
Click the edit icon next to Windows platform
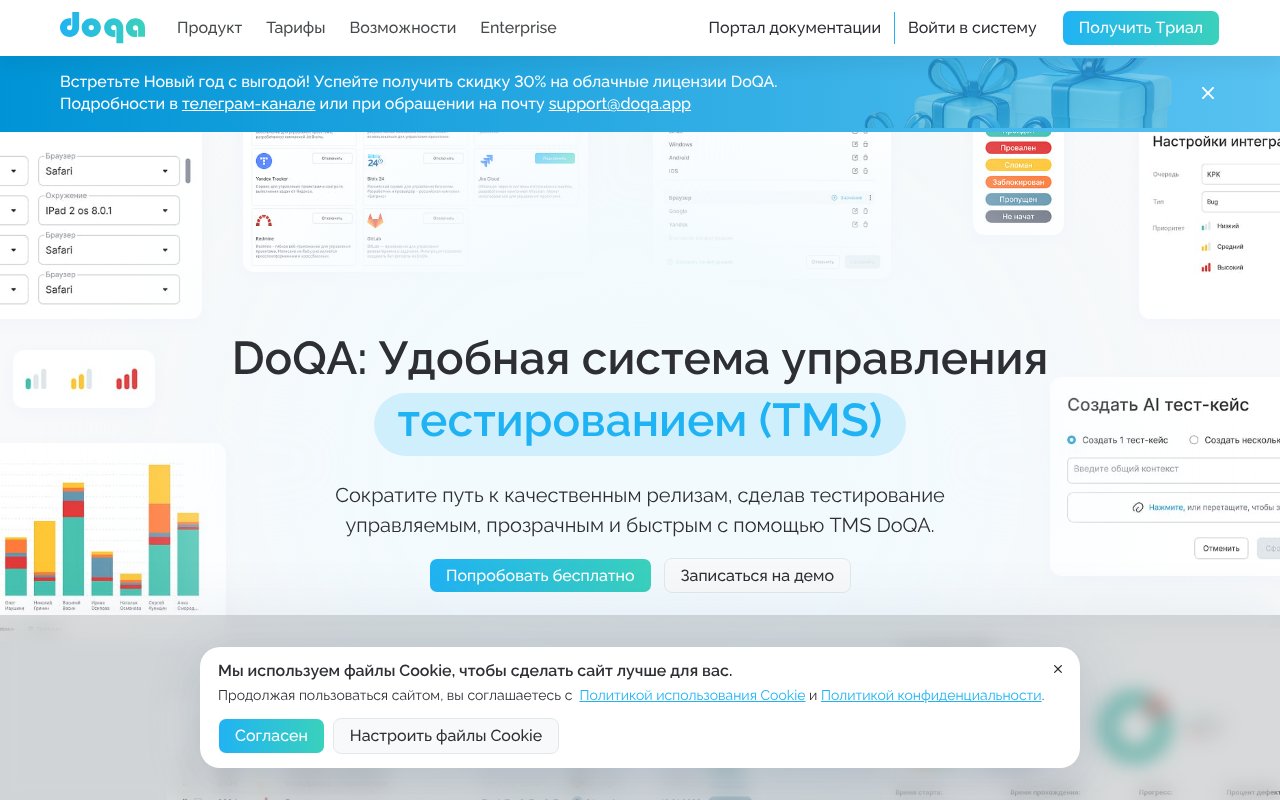pyautogui.click(x=855, y=144)
